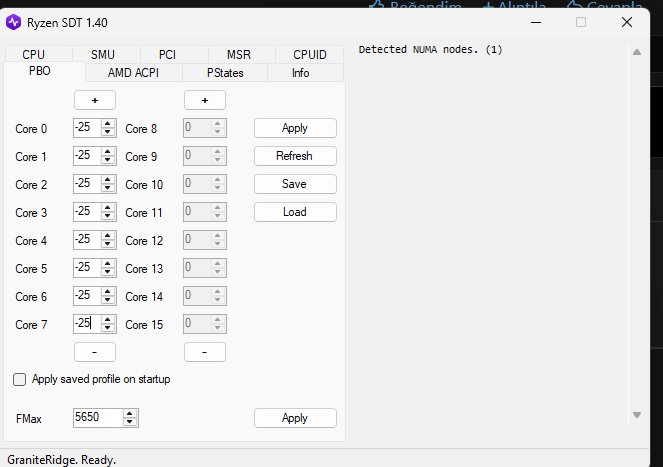Decrease Core 5 offset with down arrow
The image size is (663, 467).
pos(108,272)
